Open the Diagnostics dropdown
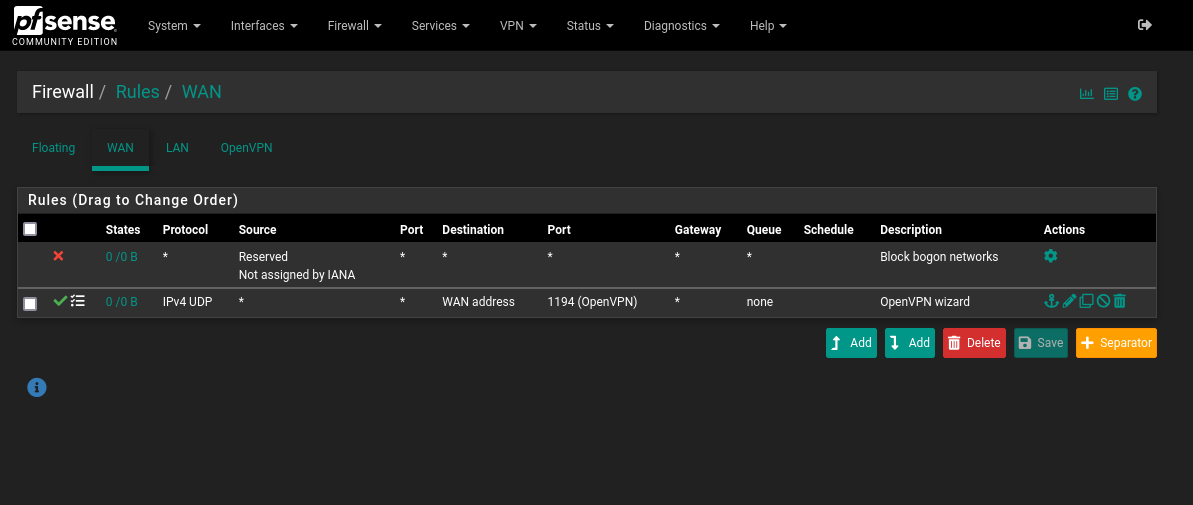 (x=682, y=26)
